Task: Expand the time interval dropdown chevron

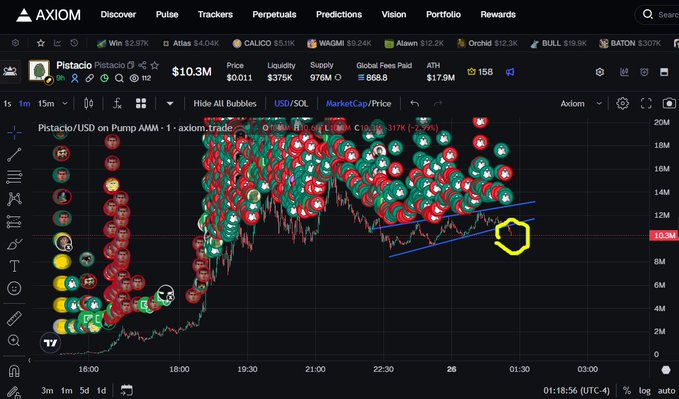Action: [65, 104]
